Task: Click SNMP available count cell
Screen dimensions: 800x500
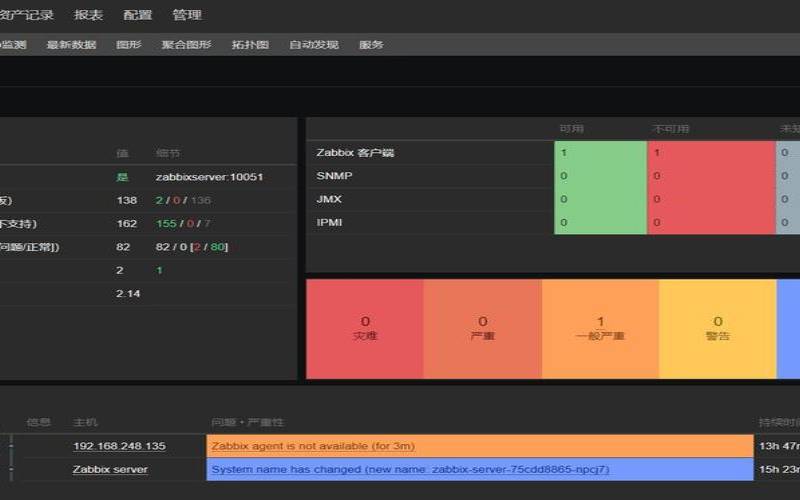Action: (601, 176)
